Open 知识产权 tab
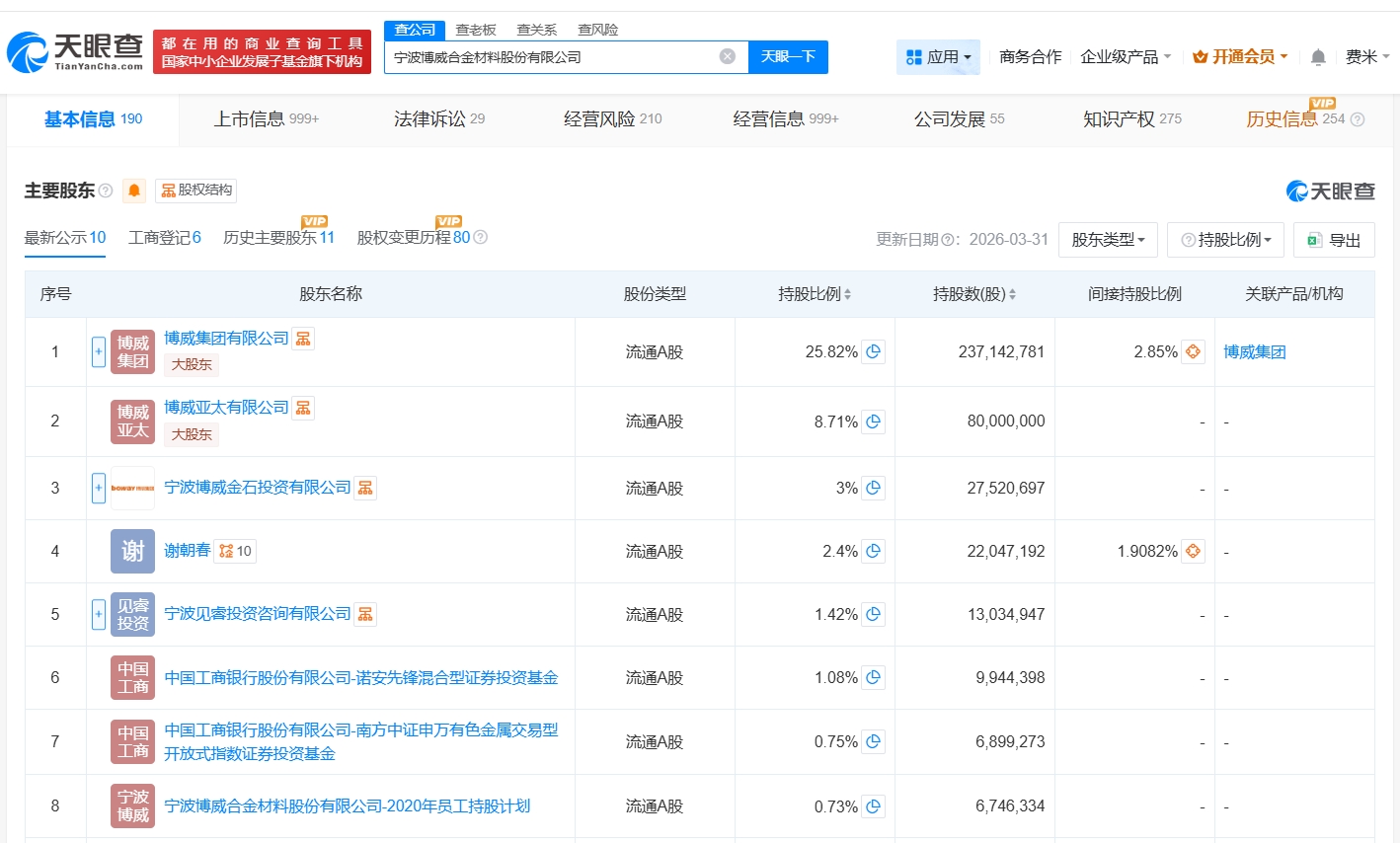 [x=1132, y=119]
